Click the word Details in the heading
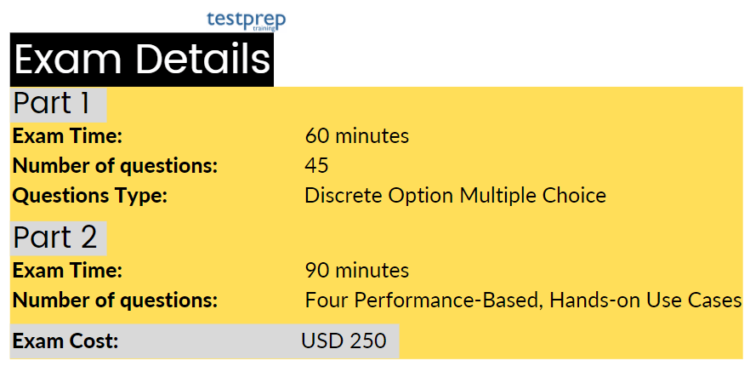Viewport: 750px width, 372px height. click(x=204, y=60)
